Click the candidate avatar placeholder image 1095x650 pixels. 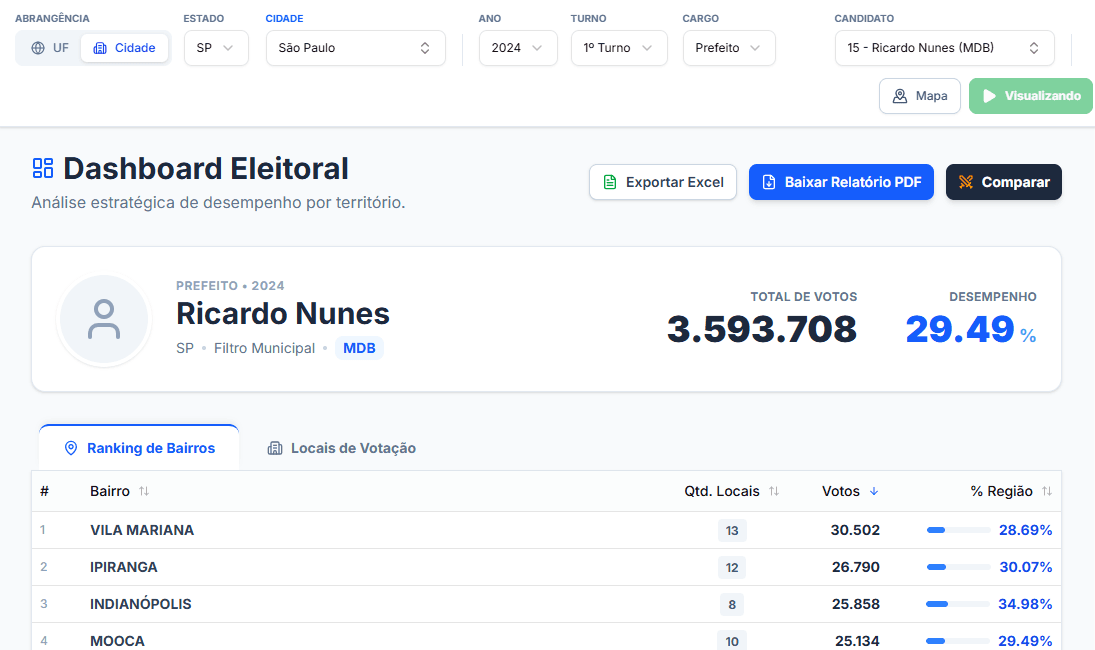[104, 319]
